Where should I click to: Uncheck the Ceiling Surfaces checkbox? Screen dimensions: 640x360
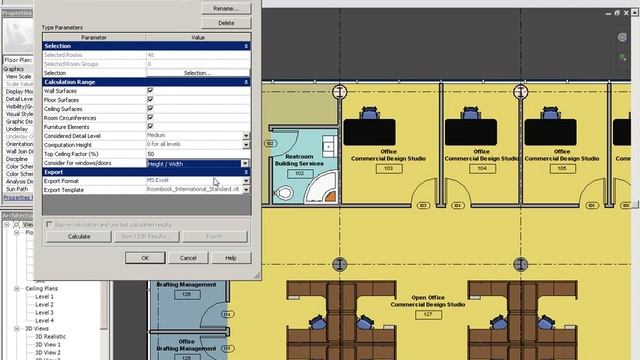tap(150, 108)
